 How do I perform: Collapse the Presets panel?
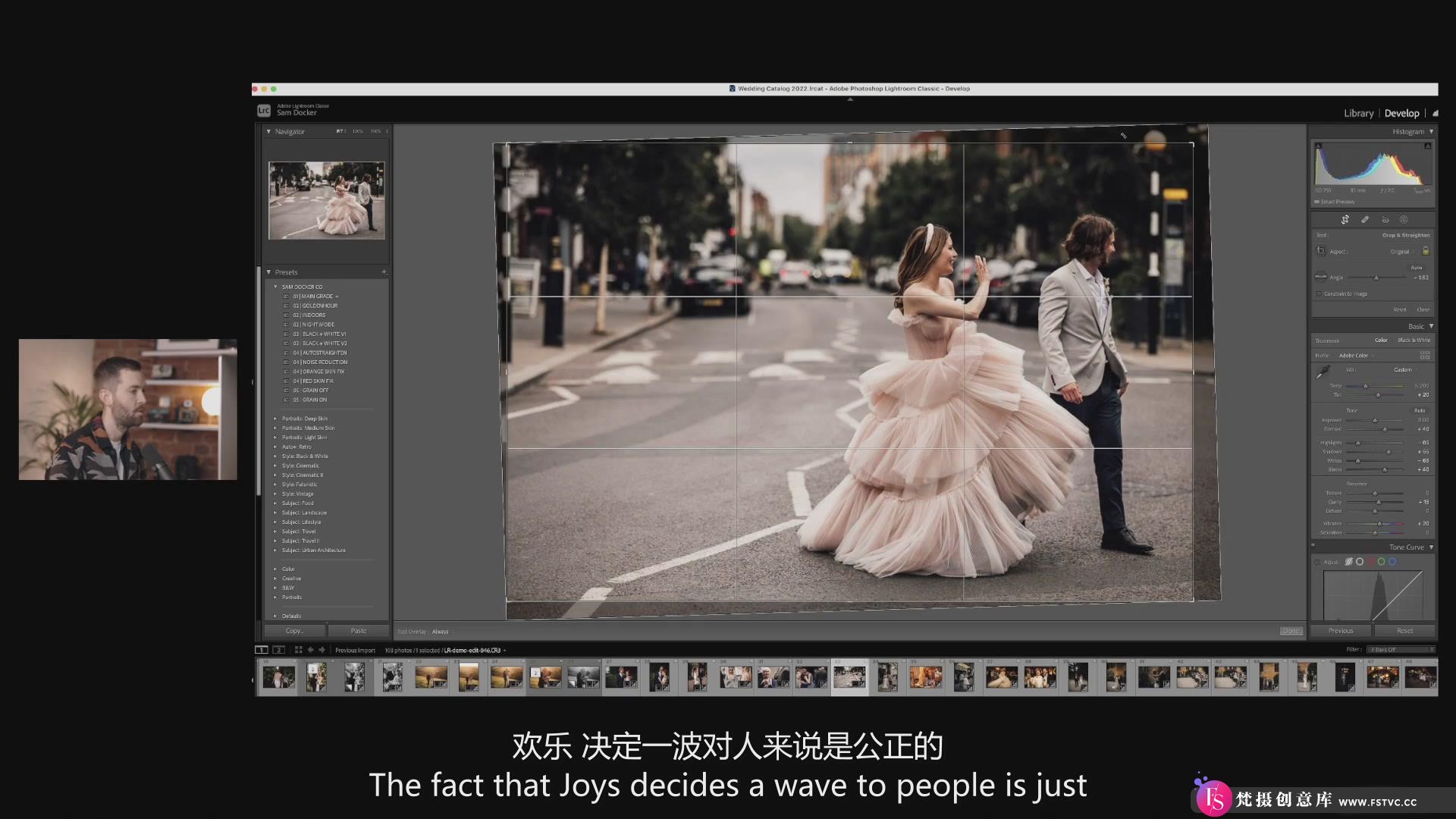coord(268,271)
